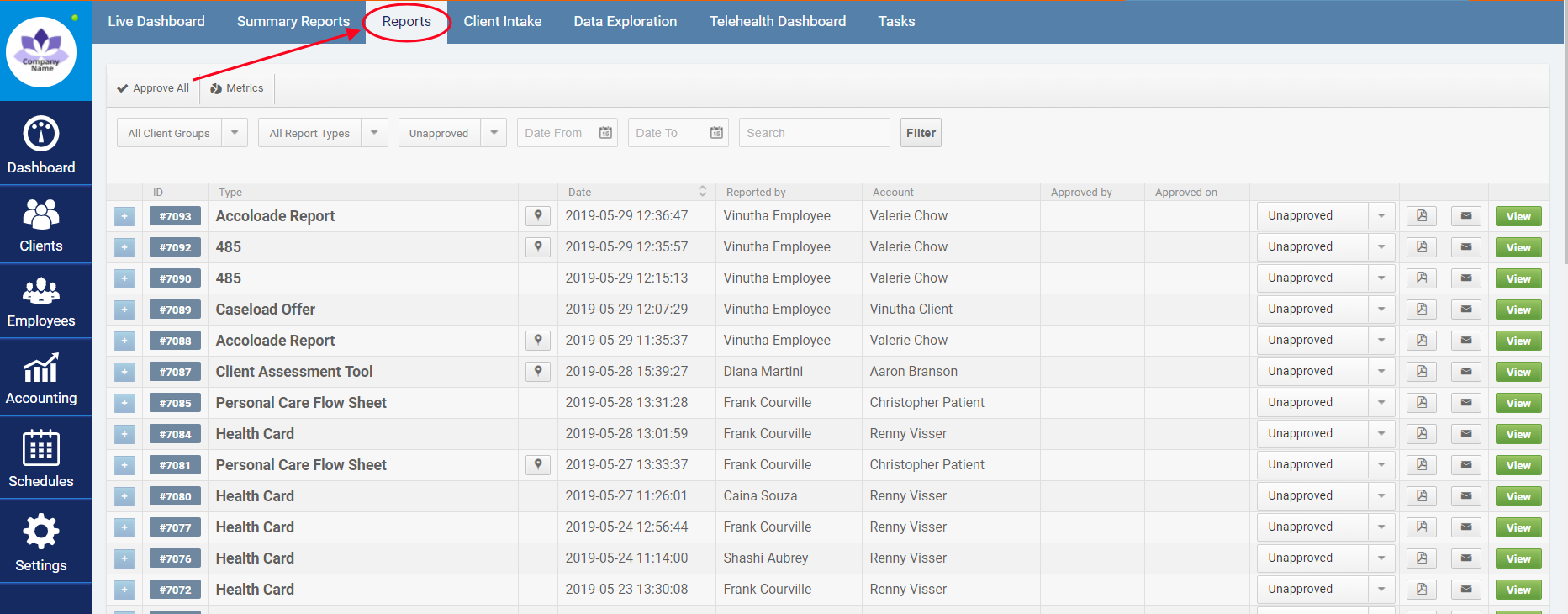Click map location pin for report #7087
The height and width of the screenshot is (614, 1568).
point(538,371)
